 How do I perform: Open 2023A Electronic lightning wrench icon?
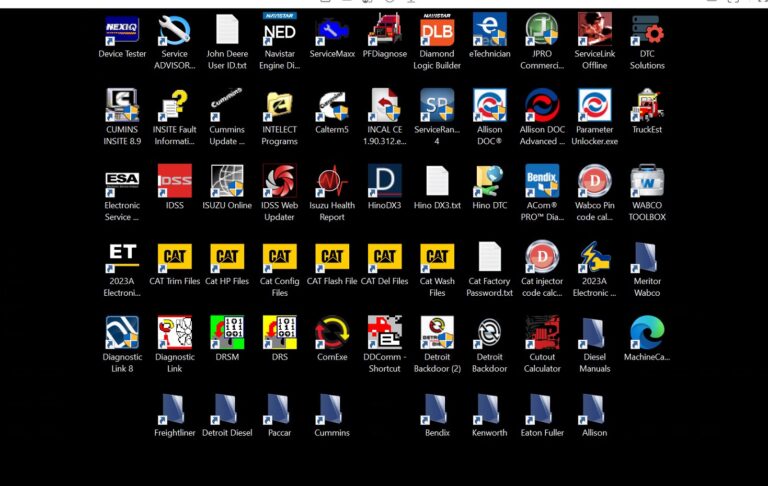click(x=595, y=257)
